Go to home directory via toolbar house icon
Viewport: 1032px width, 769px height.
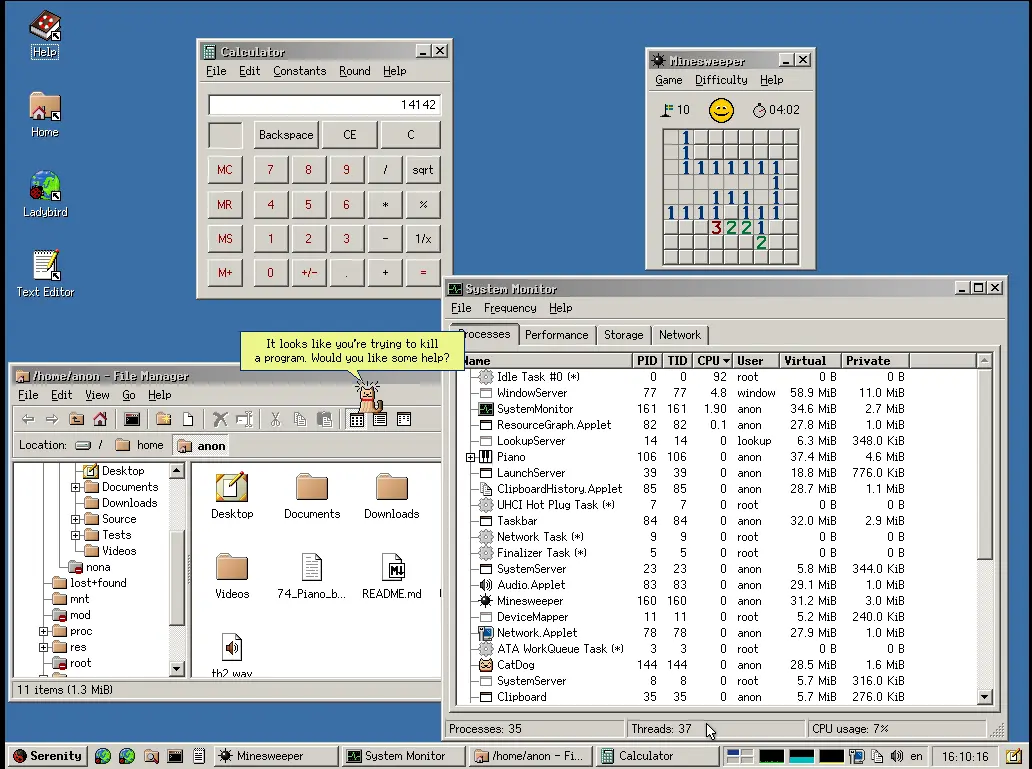pyautogui.click(x=99, y=417)
